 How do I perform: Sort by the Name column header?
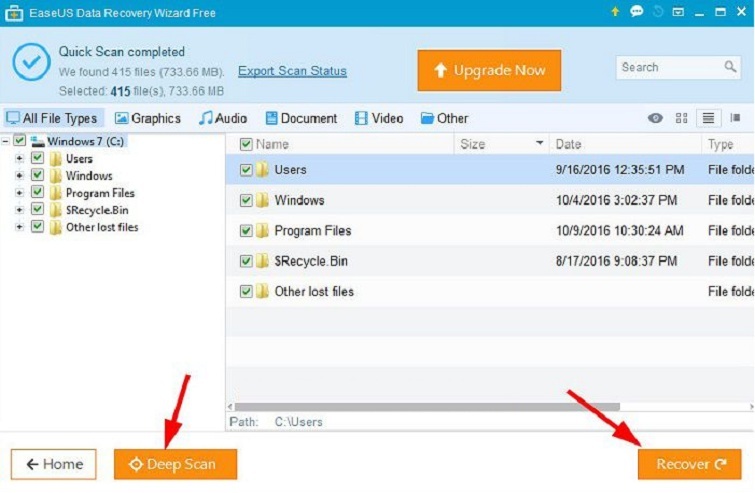click(x=272, y=144)
